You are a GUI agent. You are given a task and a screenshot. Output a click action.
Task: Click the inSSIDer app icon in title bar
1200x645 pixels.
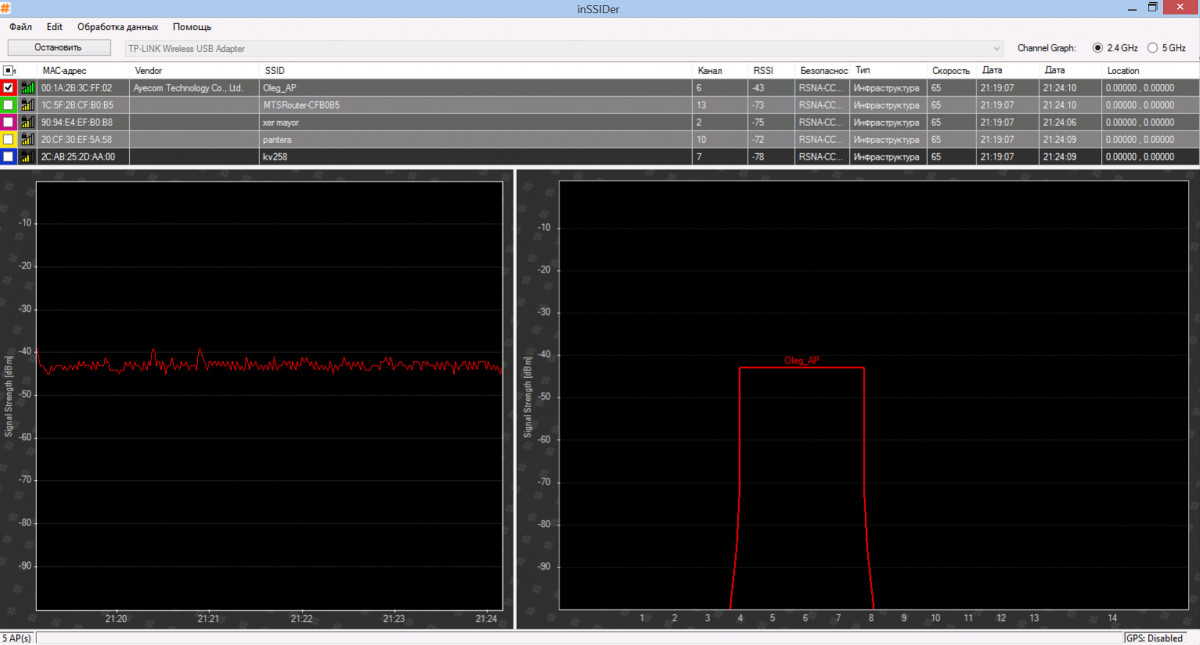[7, 8]
